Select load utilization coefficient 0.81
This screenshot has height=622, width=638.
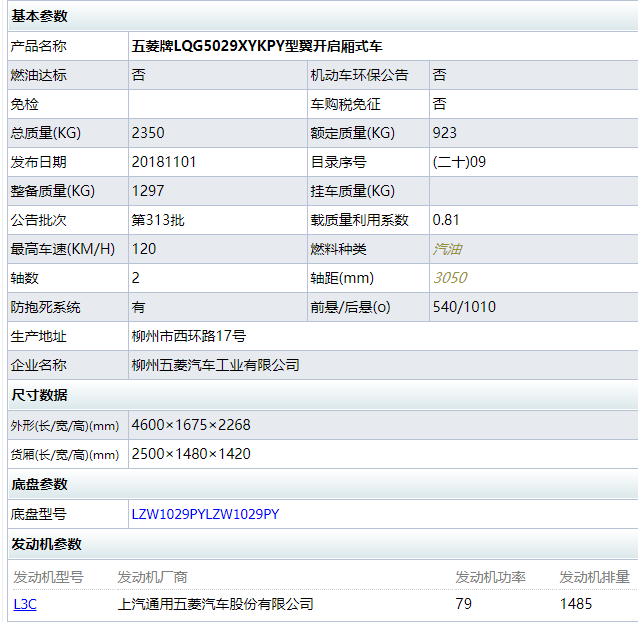click(x=446, y=220)
